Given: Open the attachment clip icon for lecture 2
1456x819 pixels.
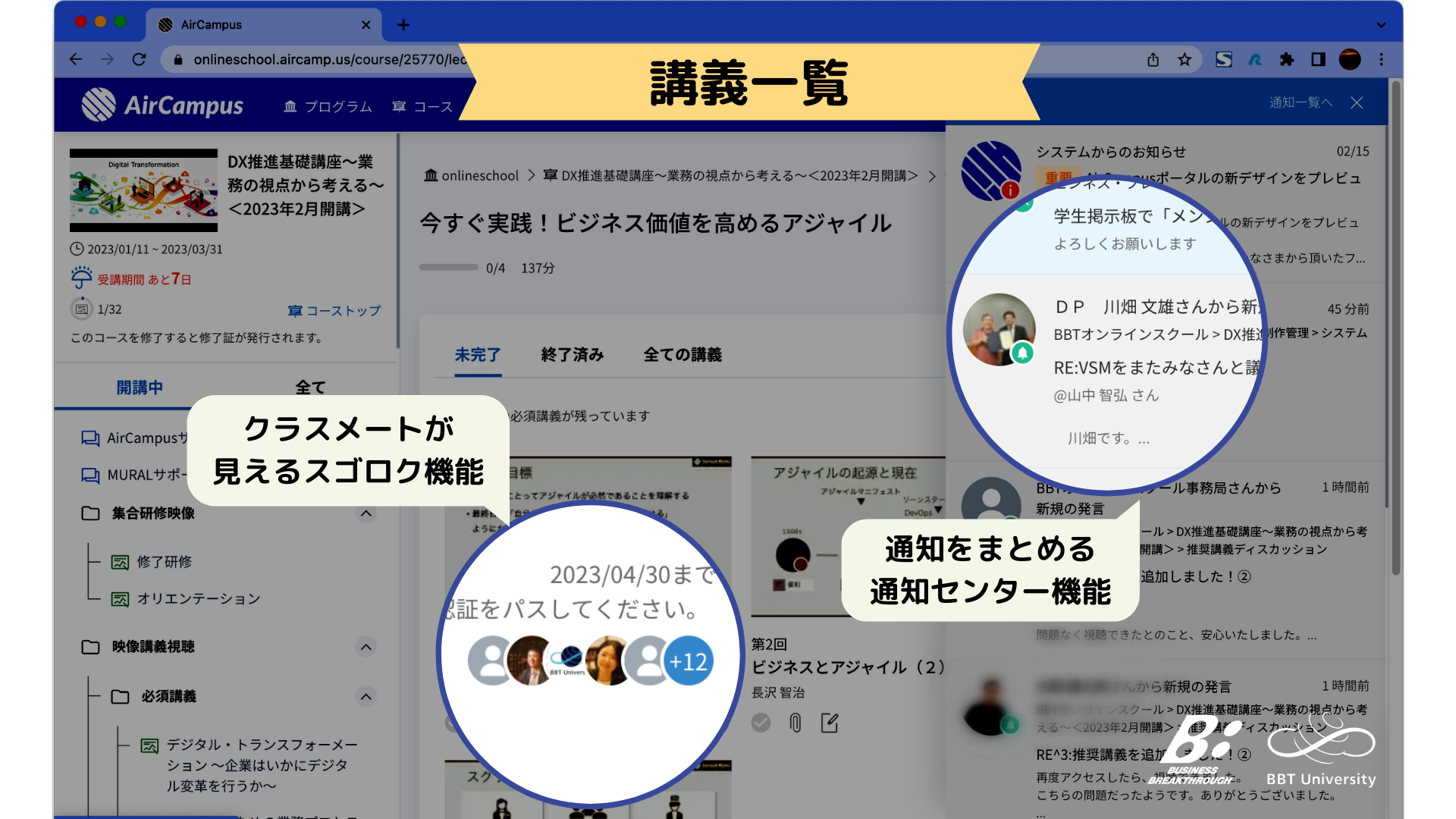Looking at the screenshot, I should (795, 723).
